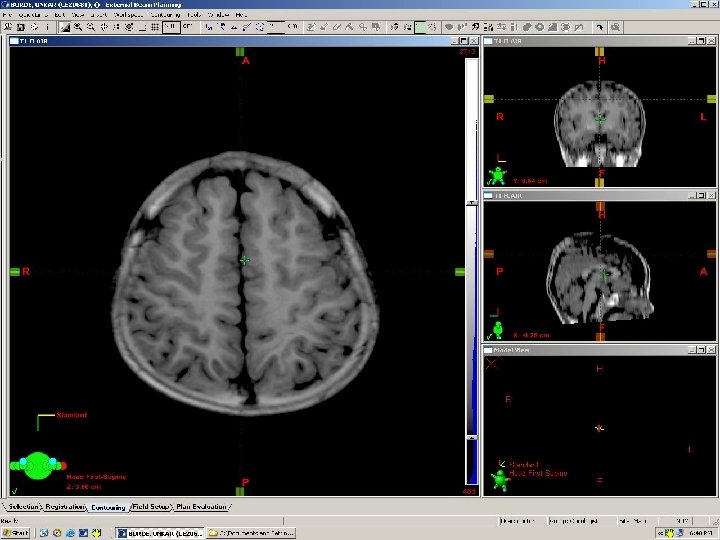
Task: Open the Insert menu
Action: (98, 15)
